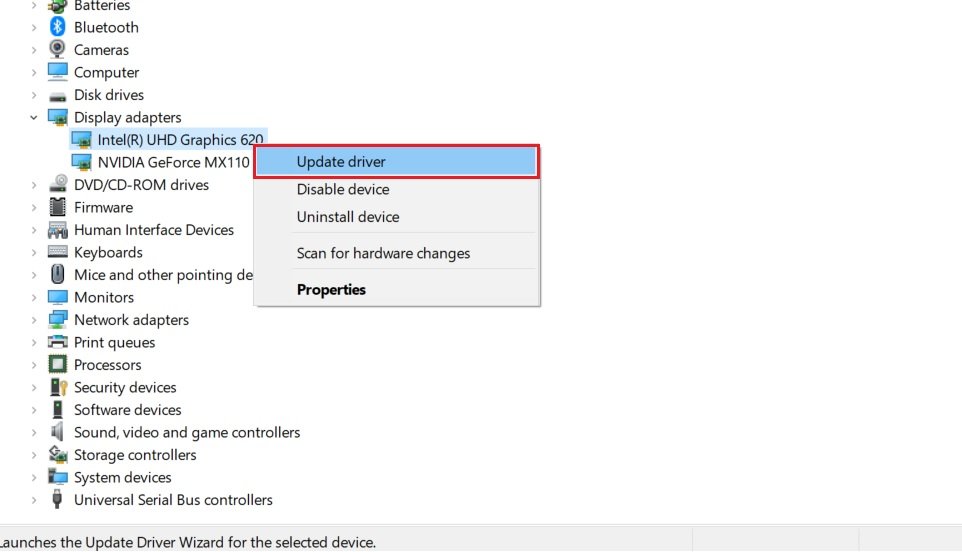Click the Firmware chip icon
Image resolution: width=962 pixels, height=552 pixels.
point(58,207)
